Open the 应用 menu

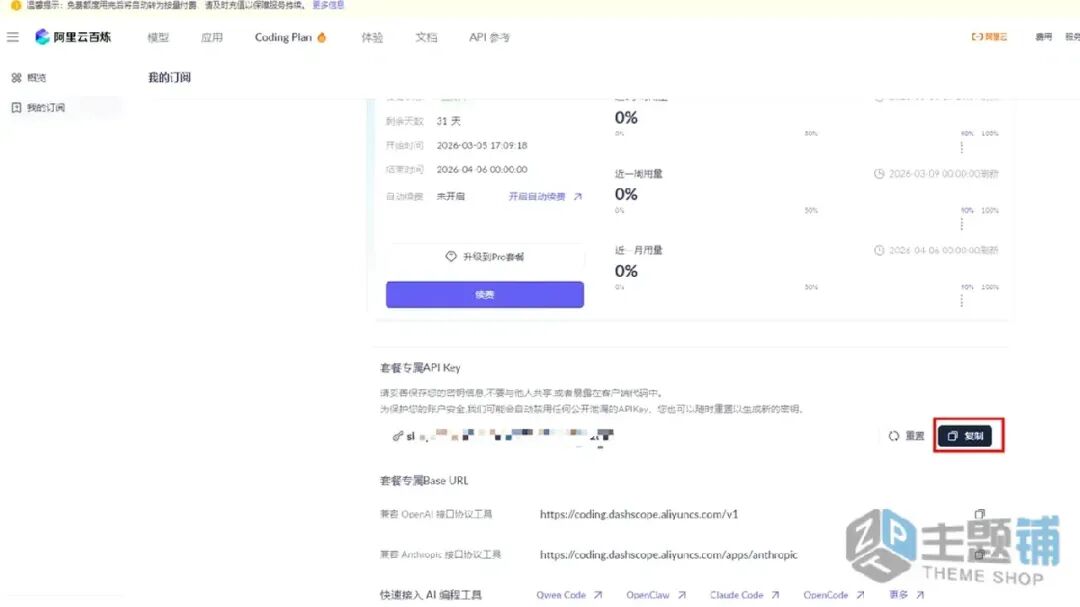211,37
